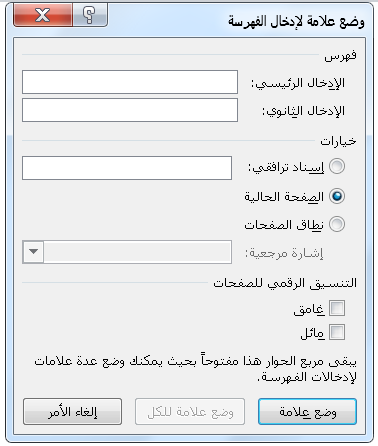
Task: Click the إشارة مرجعية label text
Action: tap(284, 253)
